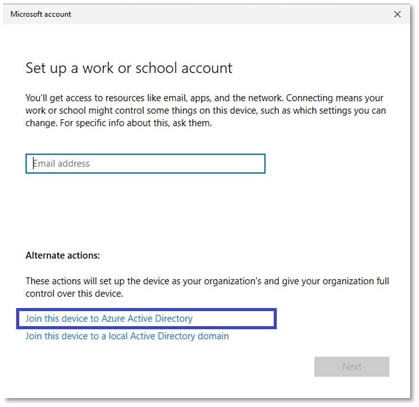
Task: Click the grayed-out Next button
Action: pos(351,367)
